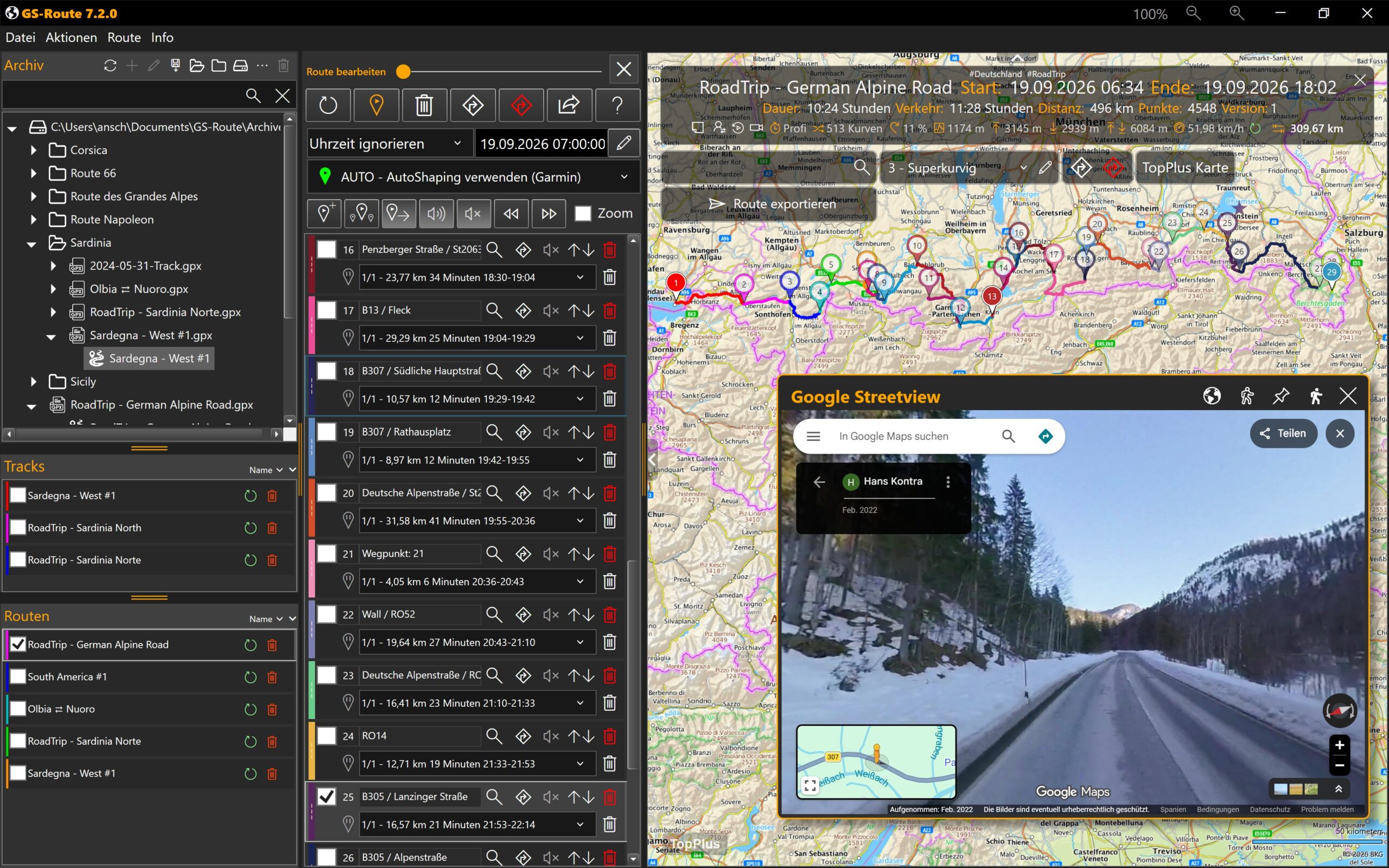Expand the Corsica folder
The width and height of the screenshot is (1389, 868).
(33, 150)
